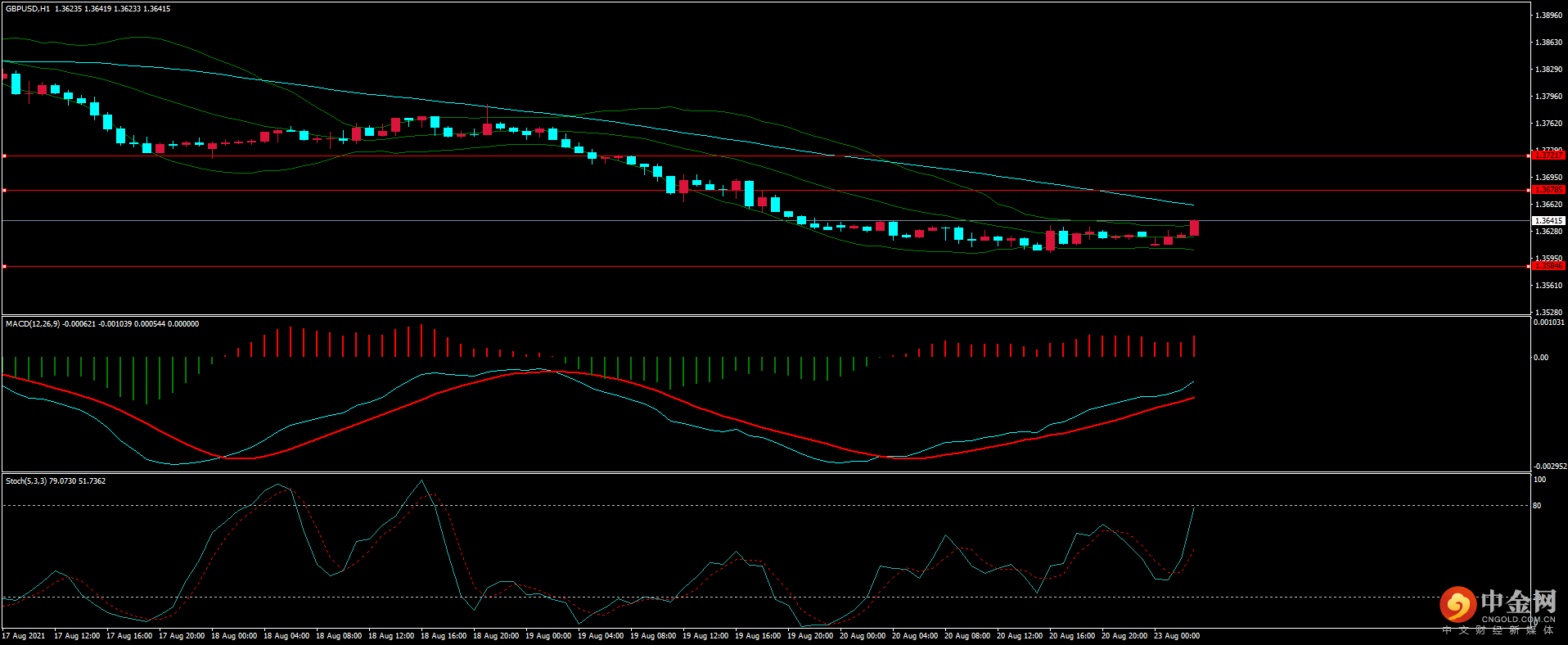
Task: Click the 20 Aug 08:00 time label
Action: [x=967, y=636]
